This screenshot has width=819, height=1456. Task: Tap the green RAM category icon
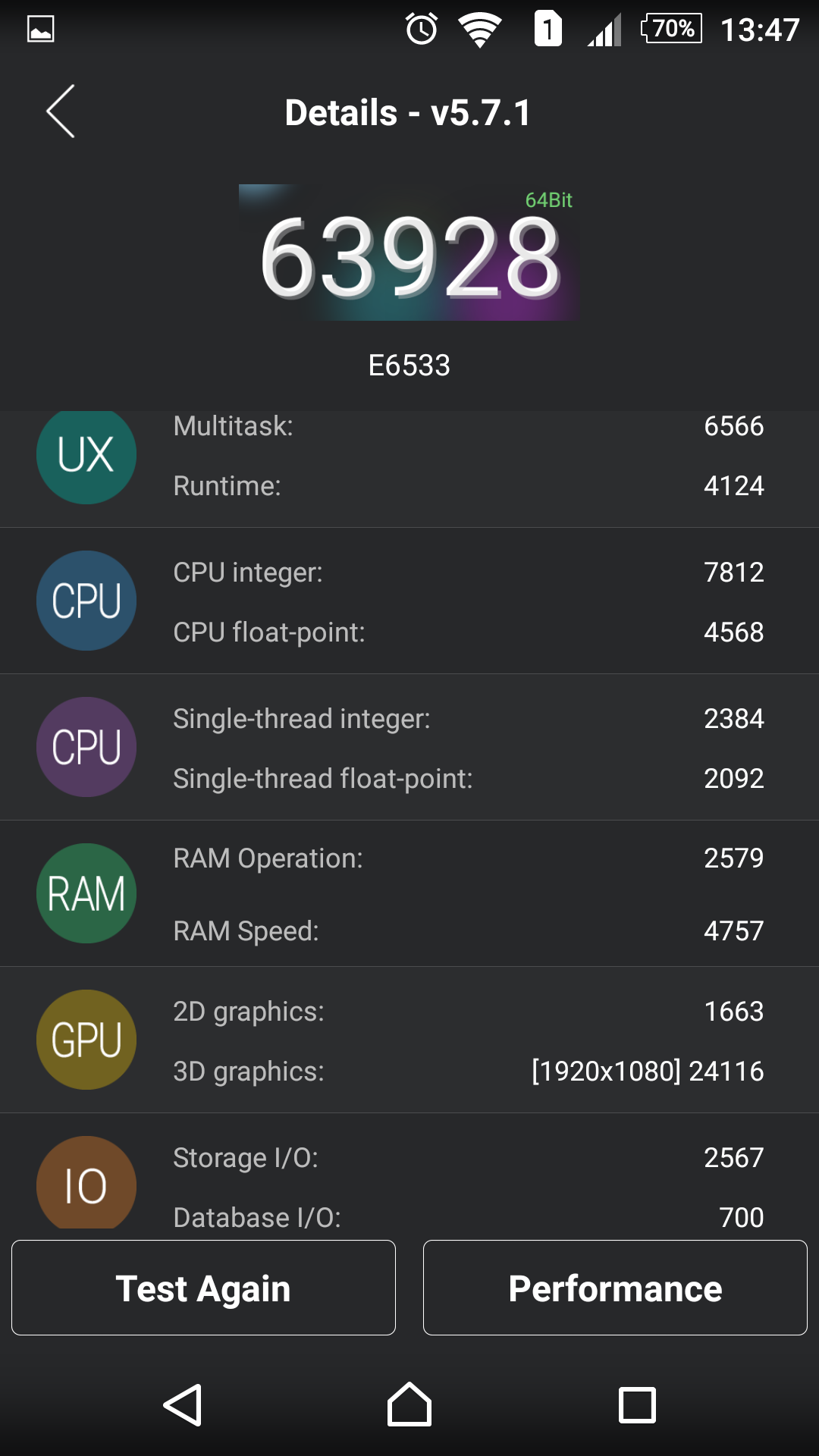click(86, 893)
